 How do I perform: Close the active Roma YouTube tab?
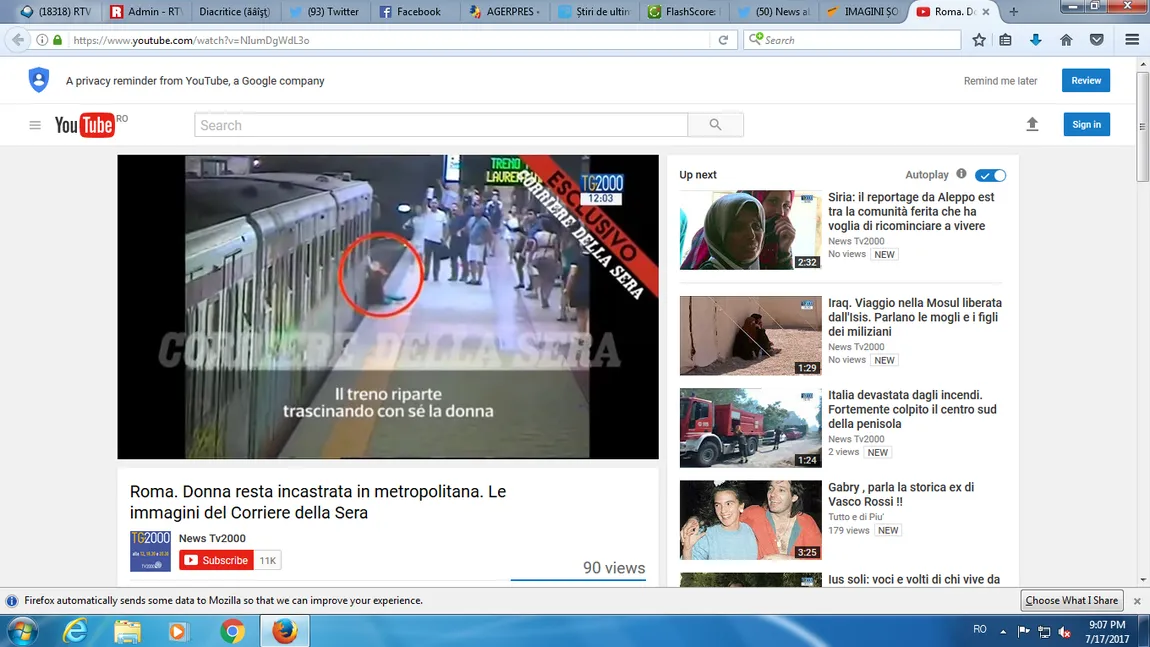click(986, 12)
